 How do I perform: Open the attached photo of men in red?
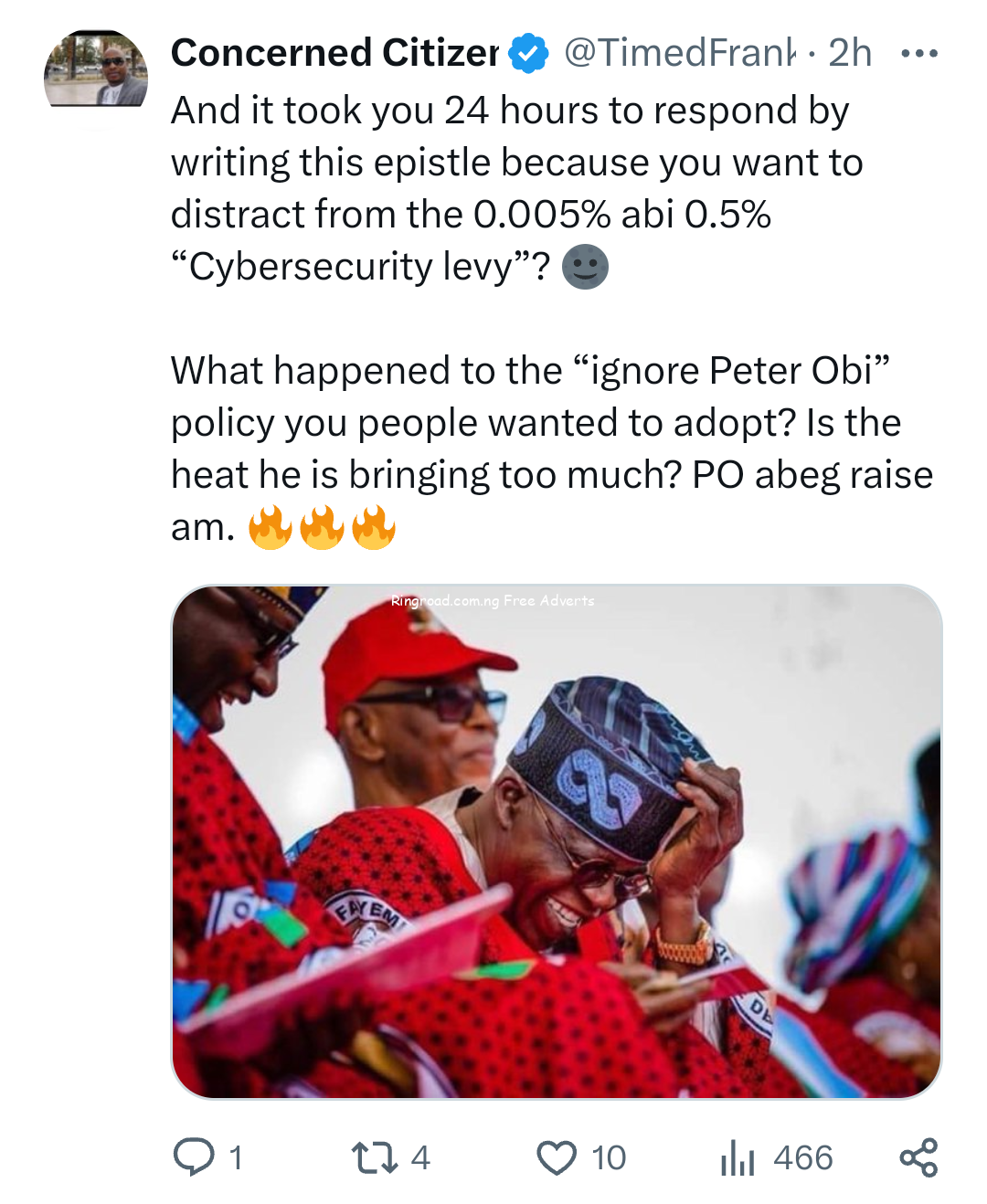[x=557, y=840]
